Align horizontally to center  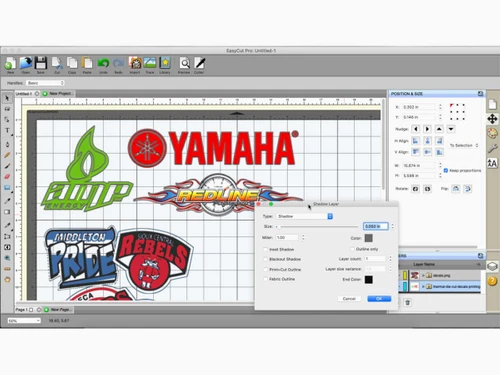click(x=427, y=141)
